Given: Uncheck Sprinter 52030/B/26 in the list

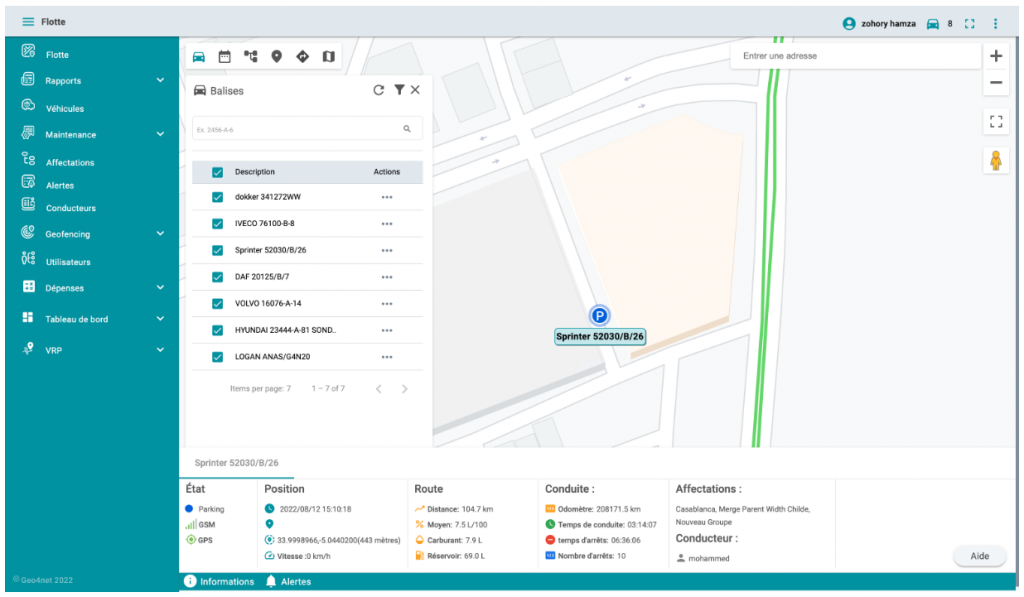Looking at the screenshot, I should [x=217, y=251].
